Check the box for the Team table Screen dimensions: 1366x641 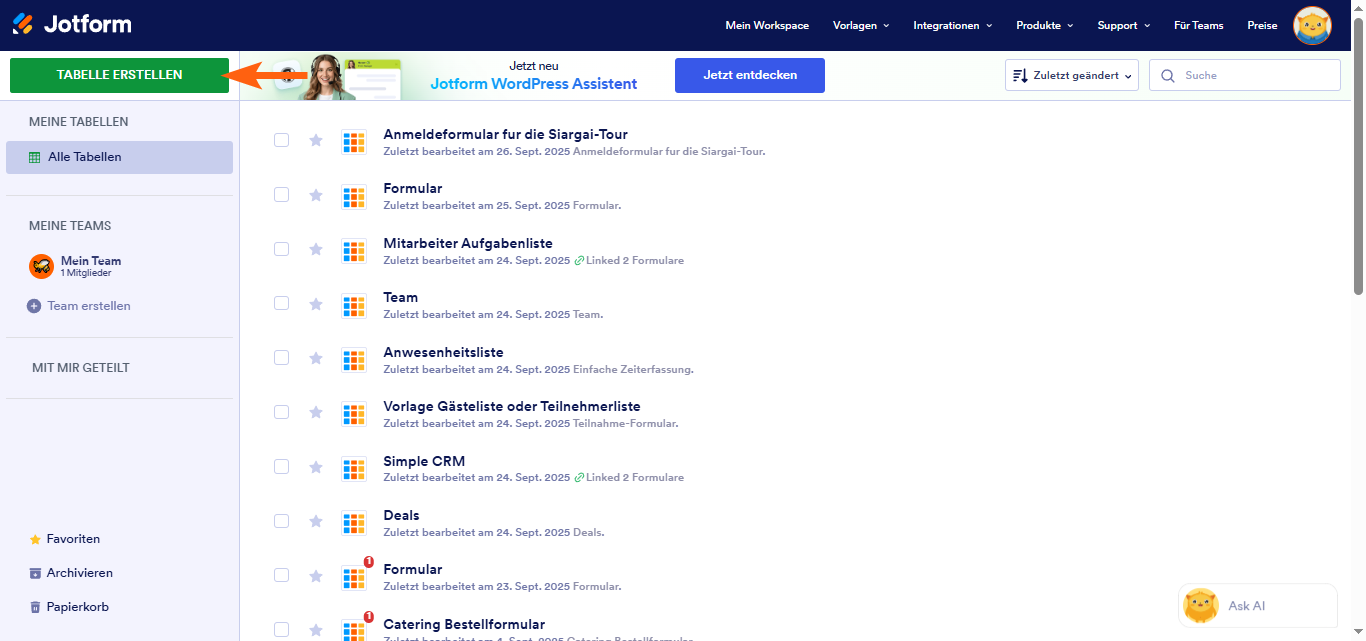281,303
